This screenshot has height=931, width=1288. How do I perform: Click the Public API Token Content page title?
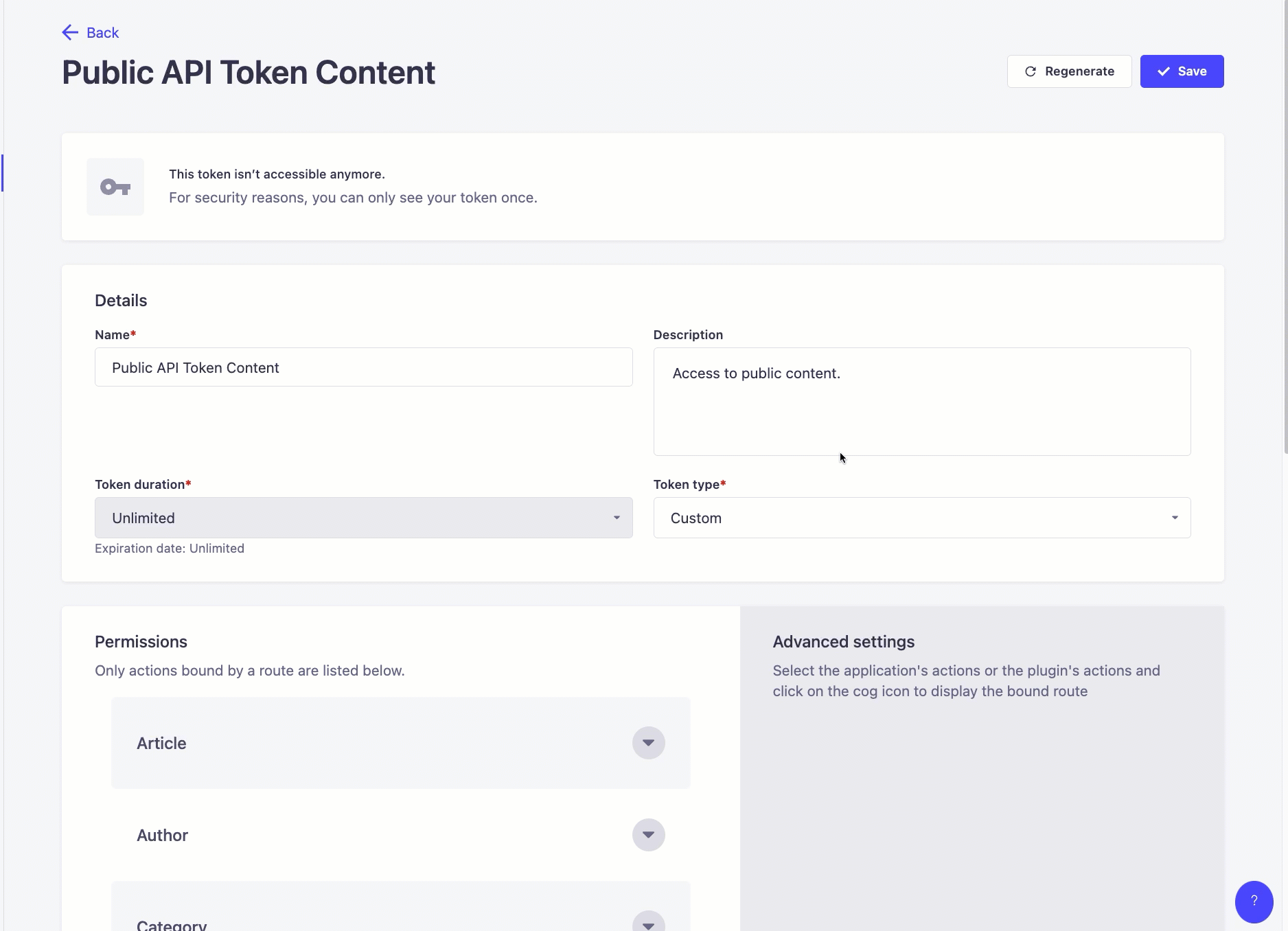[x=249, y=73]
